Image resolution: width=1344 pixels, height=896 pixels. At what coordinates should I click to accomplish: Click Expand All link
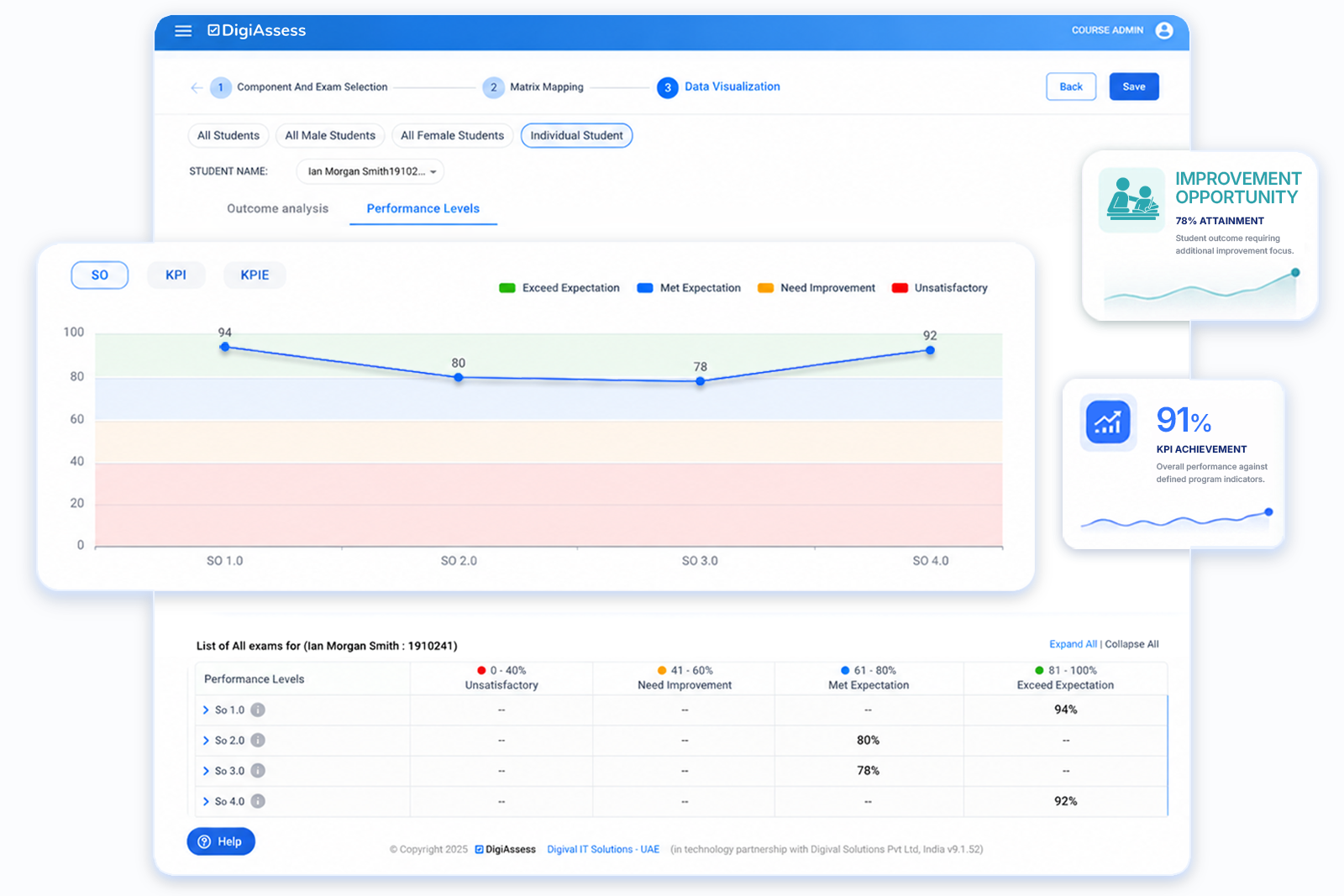point(1073,644)
